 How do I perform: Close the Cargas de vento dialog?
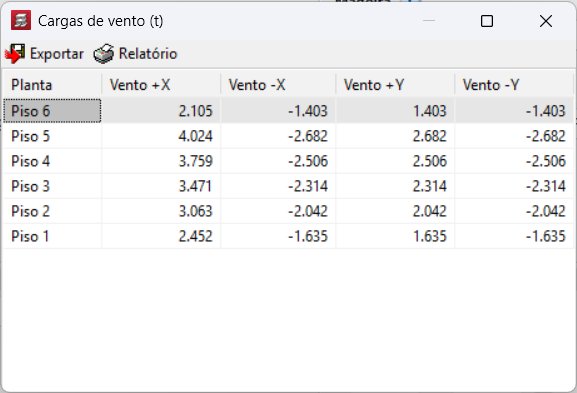click(546, 21)
